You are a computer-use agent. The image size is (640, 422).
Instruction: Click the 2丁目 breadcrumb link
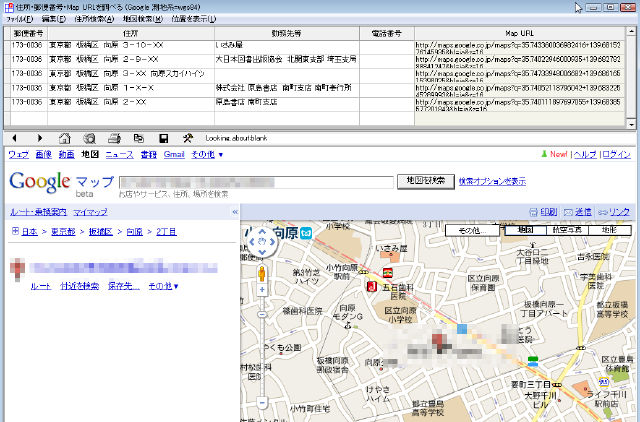point(167,232)
